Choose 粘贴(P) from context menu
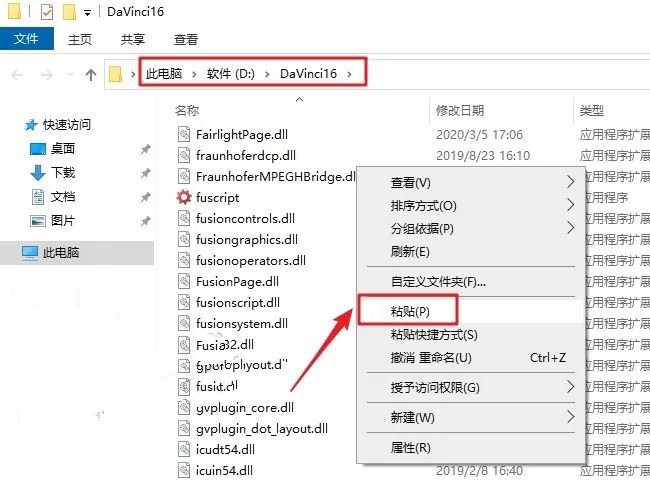The height and width of the screenshot is (482, 650). (471, 311)
